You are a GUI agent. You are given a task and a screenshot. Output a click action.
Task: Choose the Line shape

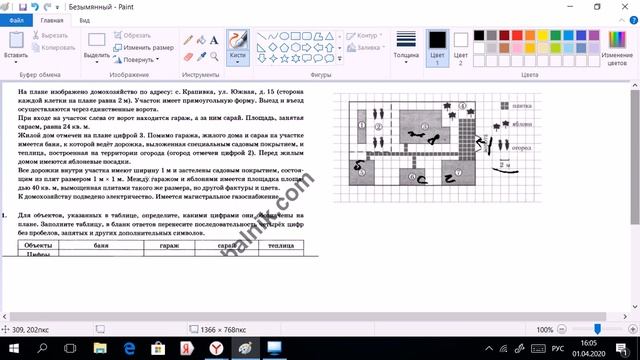pyautogui.click(x=262, y=36)
